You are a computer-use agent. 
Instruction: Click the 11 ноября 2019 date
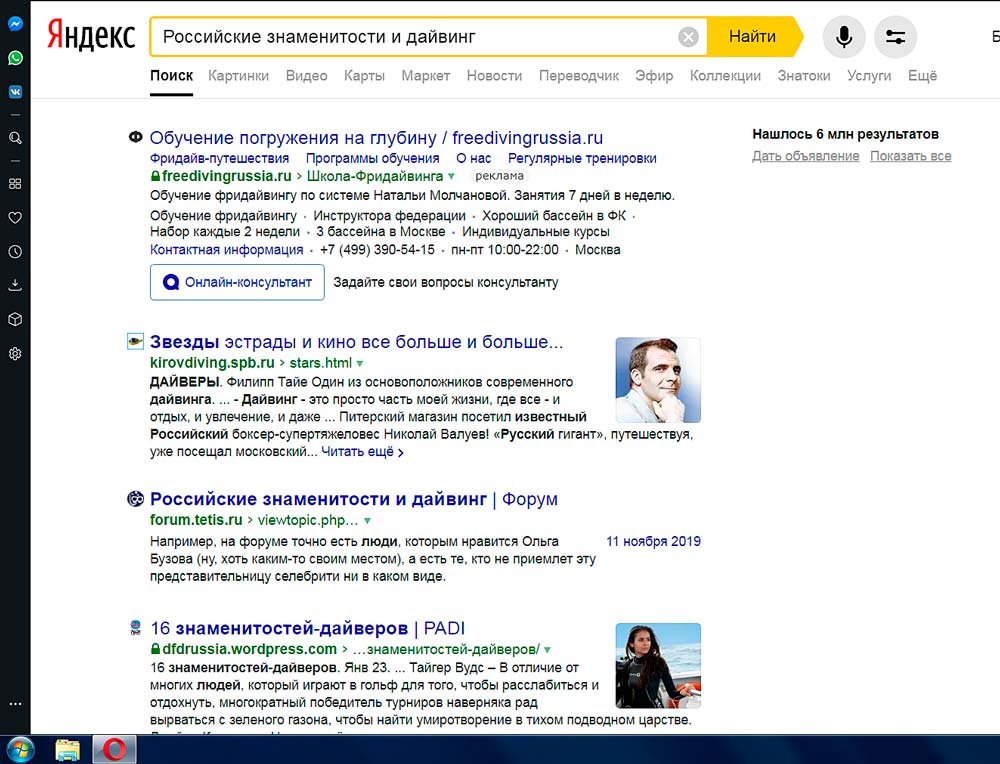(653, 541)
